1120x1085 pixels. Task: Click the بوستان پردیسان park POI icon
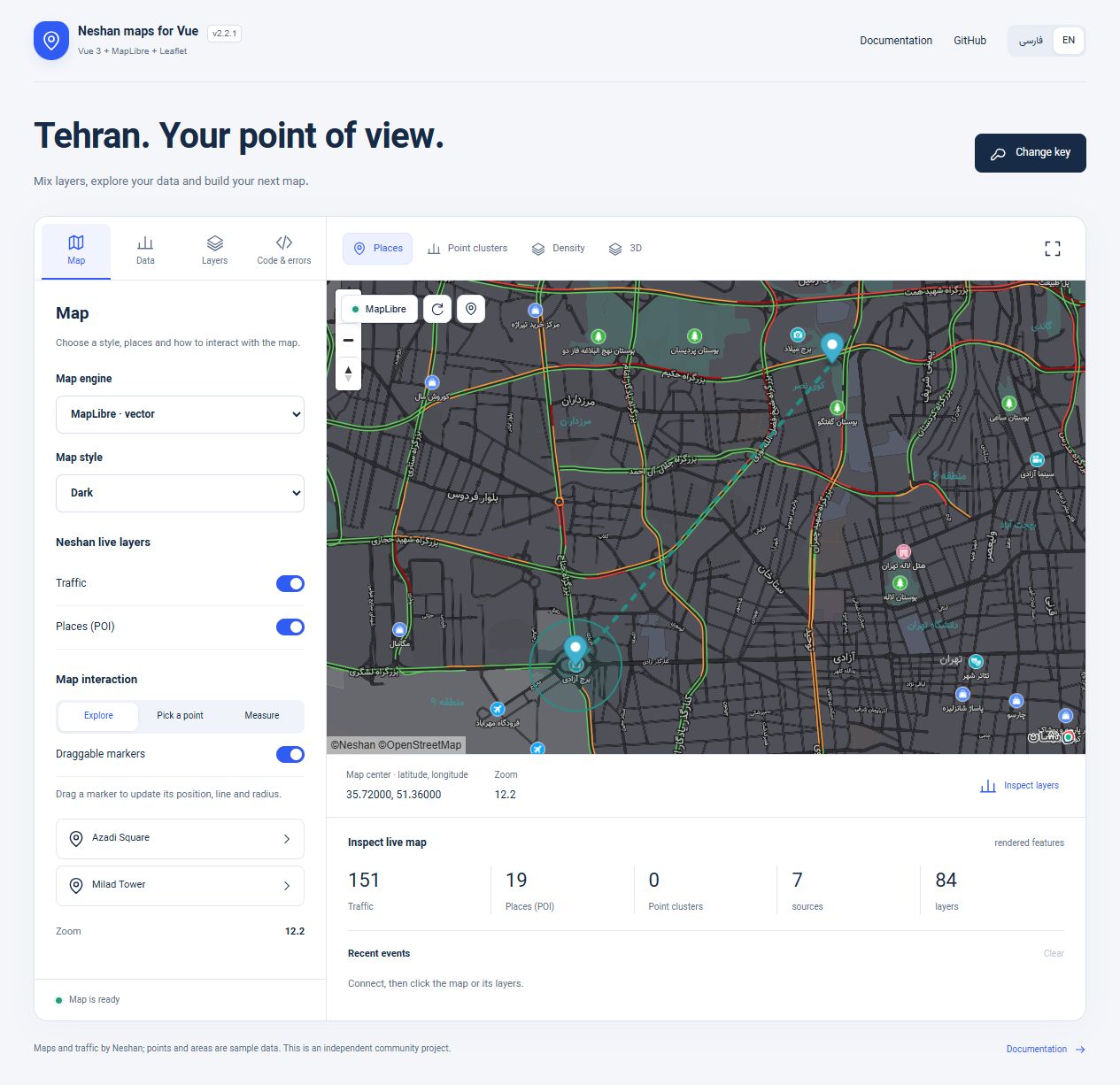point(695,336)
